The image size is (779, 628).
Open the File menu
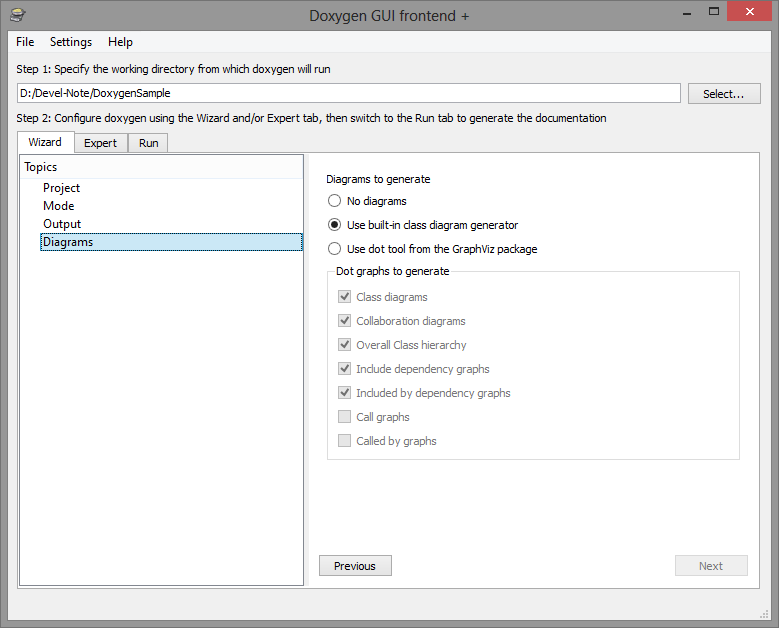pyautogui.click(x=25, y=42)
